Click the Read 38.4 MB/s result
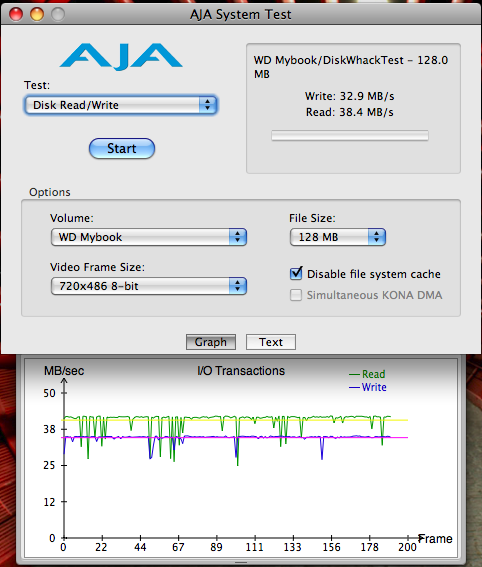482x567 pixels. [x=349, y=112]
